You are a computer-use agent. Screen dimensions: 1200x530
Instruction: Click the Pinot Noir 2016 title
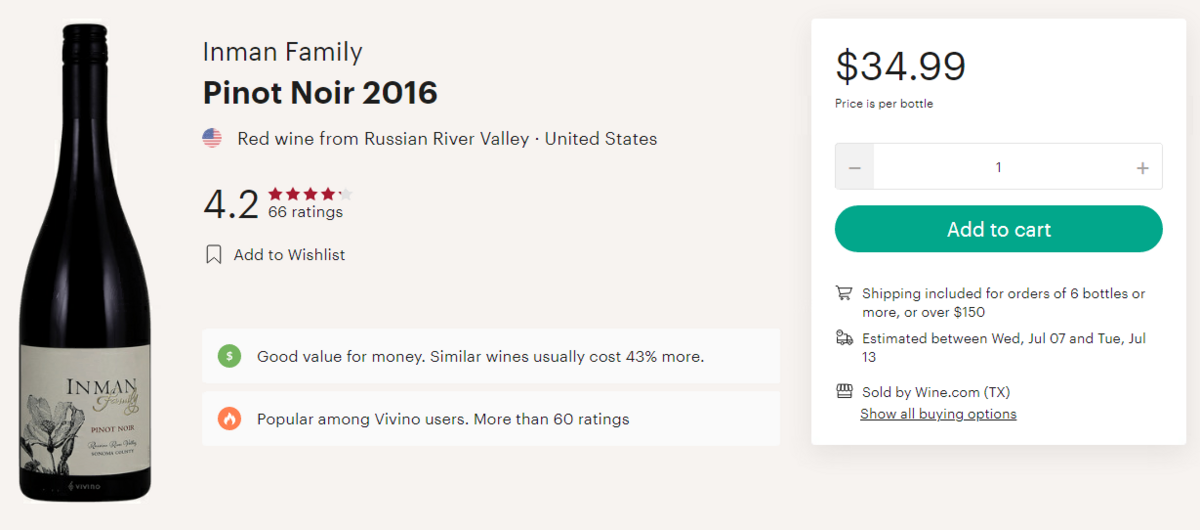pos(320,93)
